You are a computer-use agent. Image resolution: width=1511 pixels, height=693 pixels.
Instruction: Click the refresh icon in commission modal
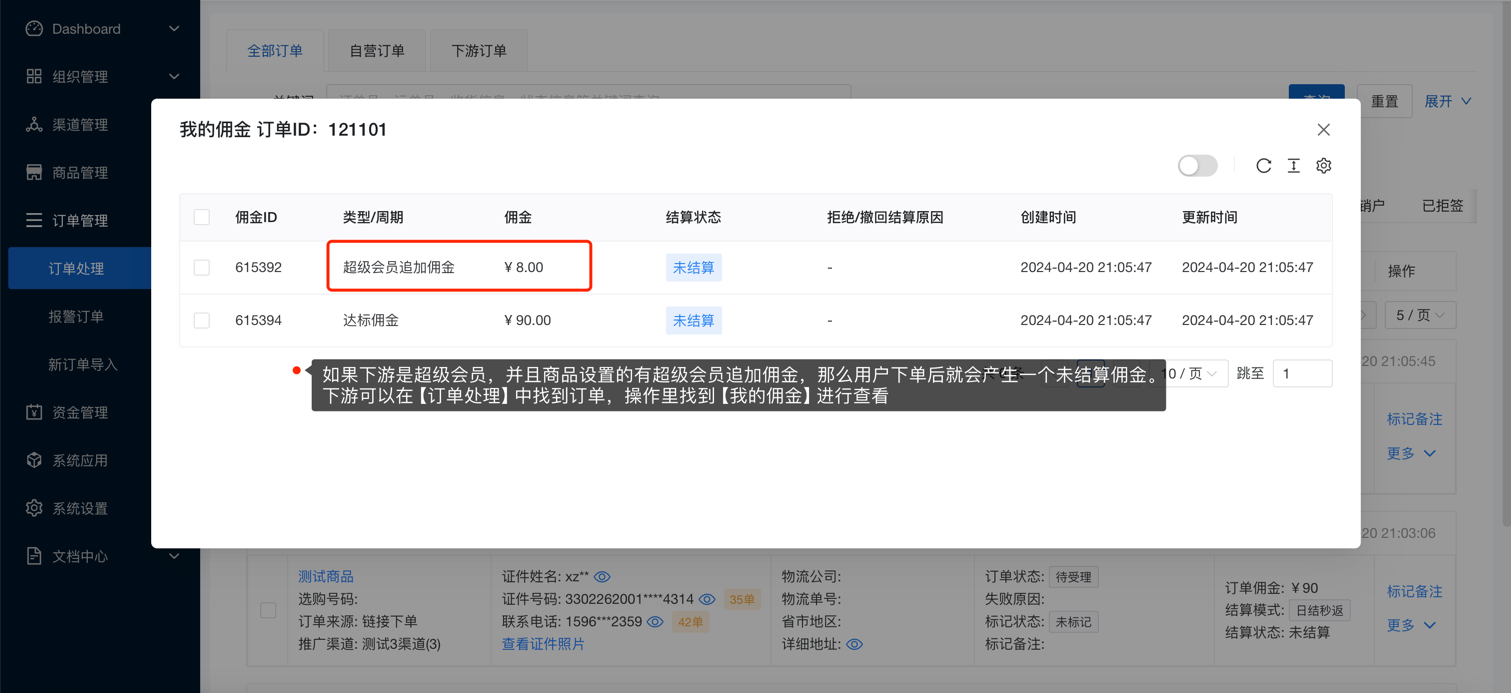(1263, 166)
